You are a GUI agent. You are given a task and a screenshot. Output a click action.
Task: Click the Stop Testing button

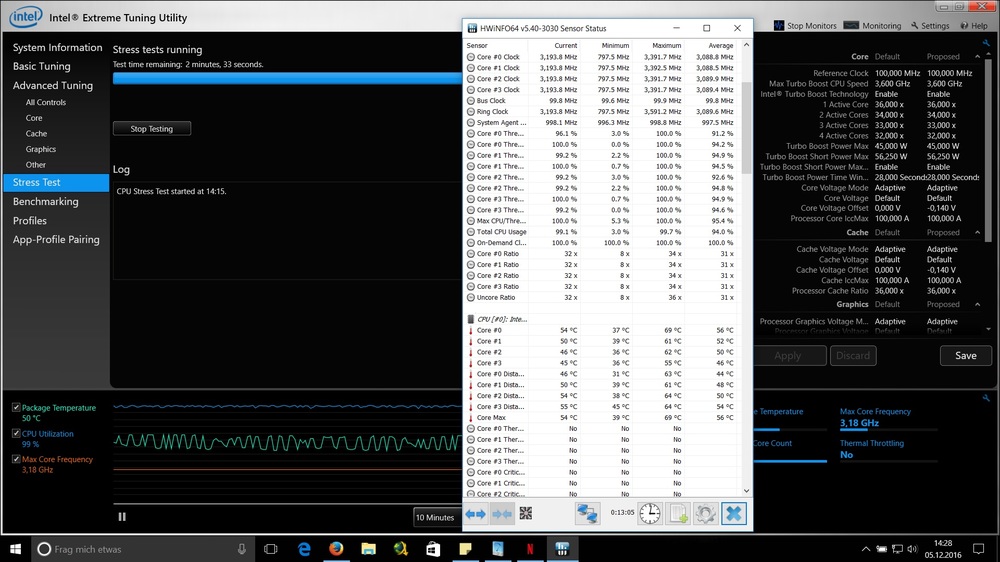click(x=152, y=129)
